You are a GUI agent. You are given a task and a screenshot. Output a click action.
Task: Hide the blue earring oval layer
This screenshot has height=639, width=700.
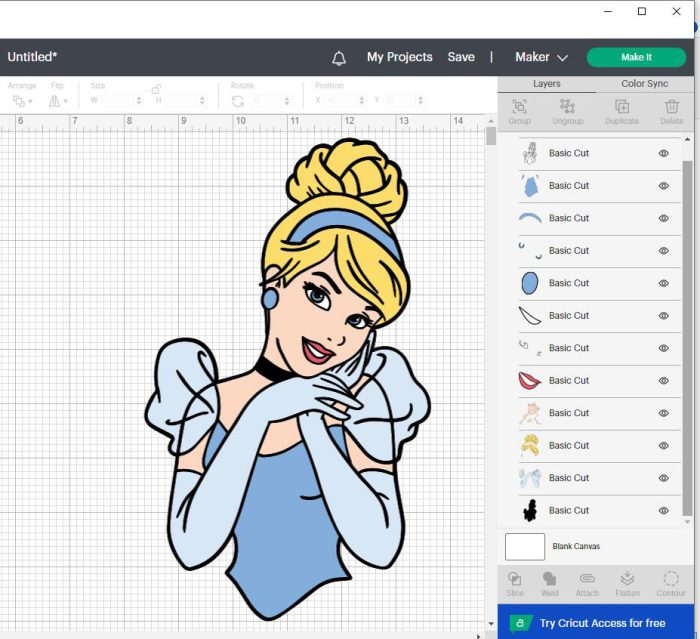point(664,283)
